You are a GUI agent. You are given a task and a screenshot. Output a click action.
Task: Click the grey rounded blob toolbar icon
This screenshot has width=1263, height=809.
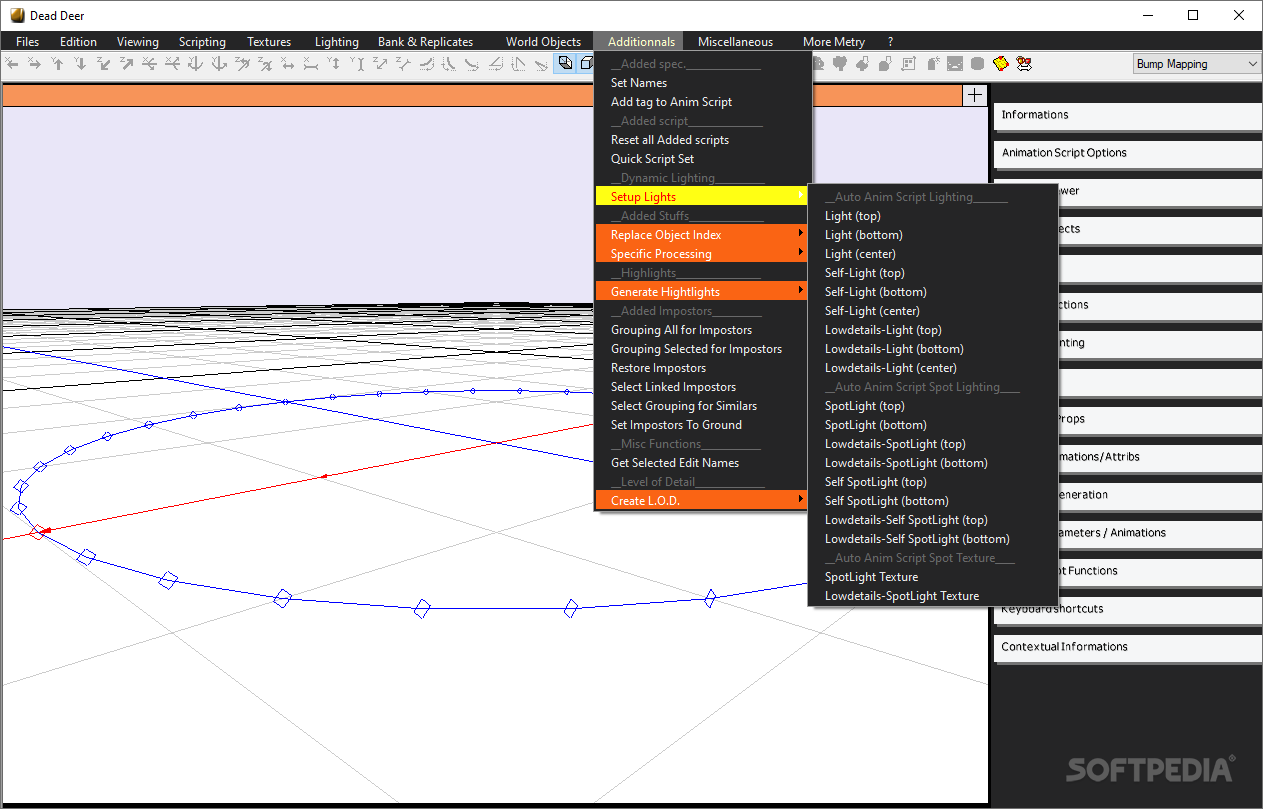(978, 63)
